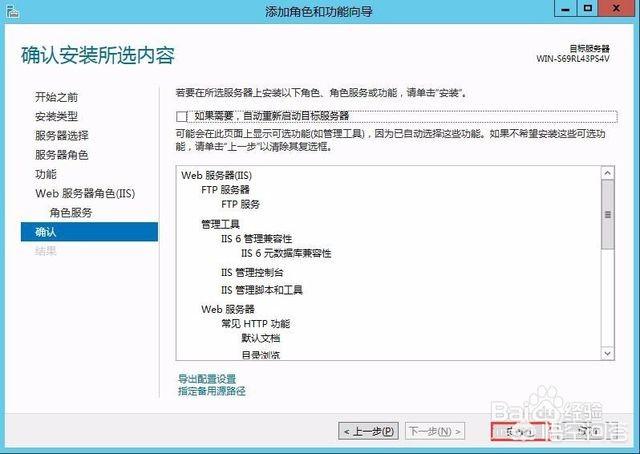Select the highlighted 确认 step
Image resolution: width=640 pixels, height=454 pixels.
click(x=46, y=232)
